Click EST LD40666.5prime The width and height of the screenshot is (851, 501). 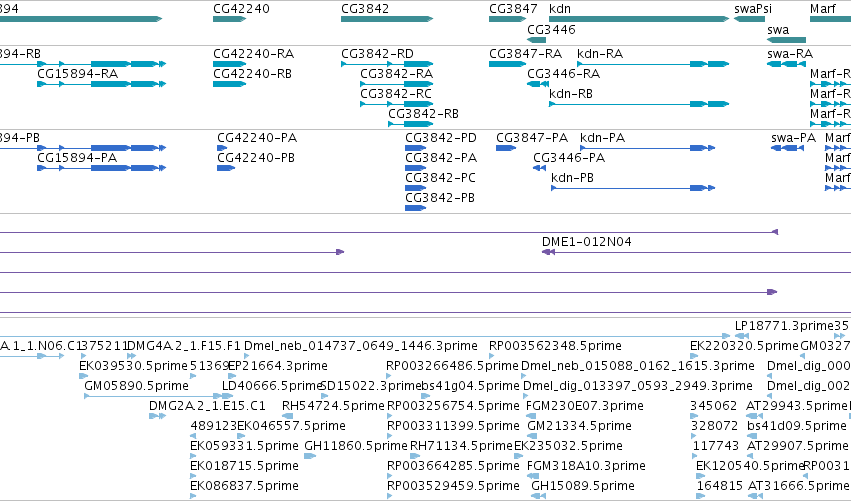point(272,386)
